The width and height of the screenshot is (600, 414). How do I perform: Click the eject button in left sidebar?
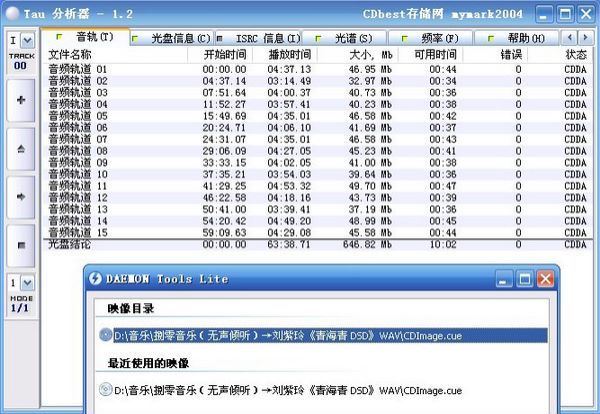pyautogui.click(x=21, y=149)
